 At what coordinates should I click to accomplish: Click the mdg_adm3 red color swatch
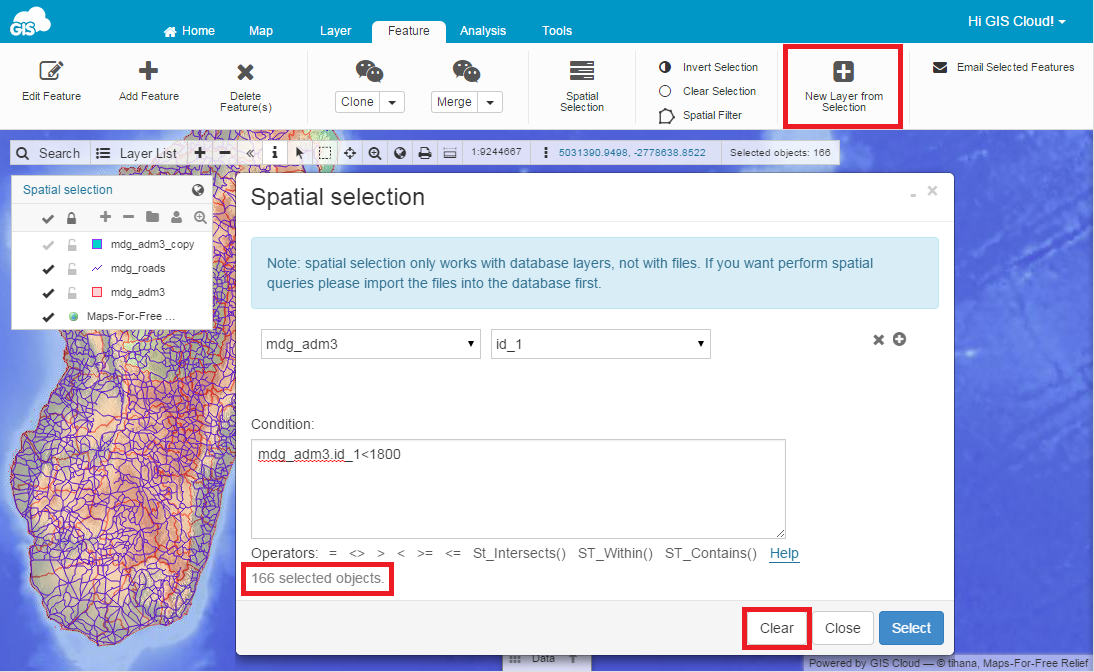97,293
